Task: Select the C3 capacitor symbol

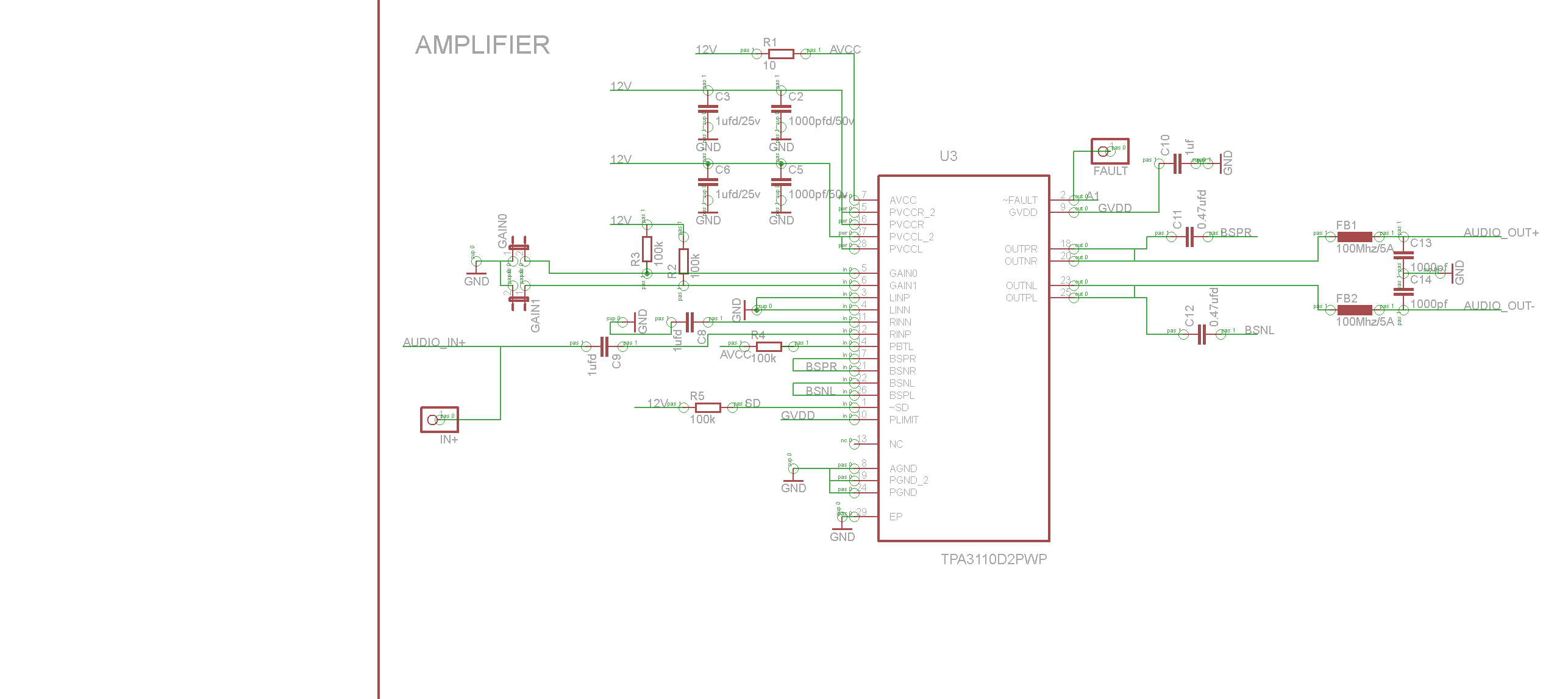Action: click(708, 110)
